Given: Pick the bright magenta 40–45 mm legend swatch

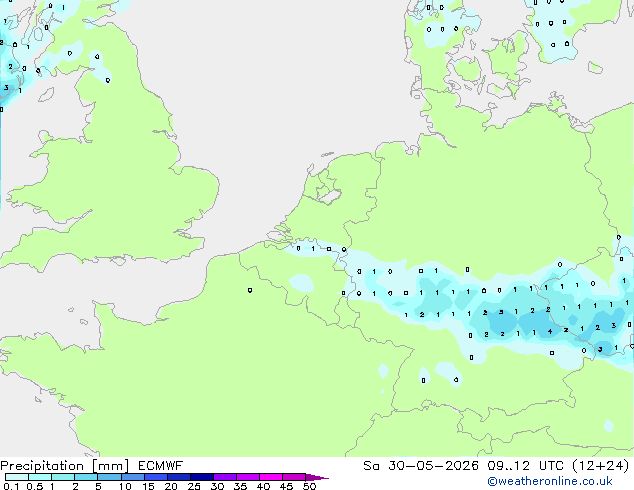Looking at the screenshot, I should point(271,477).
